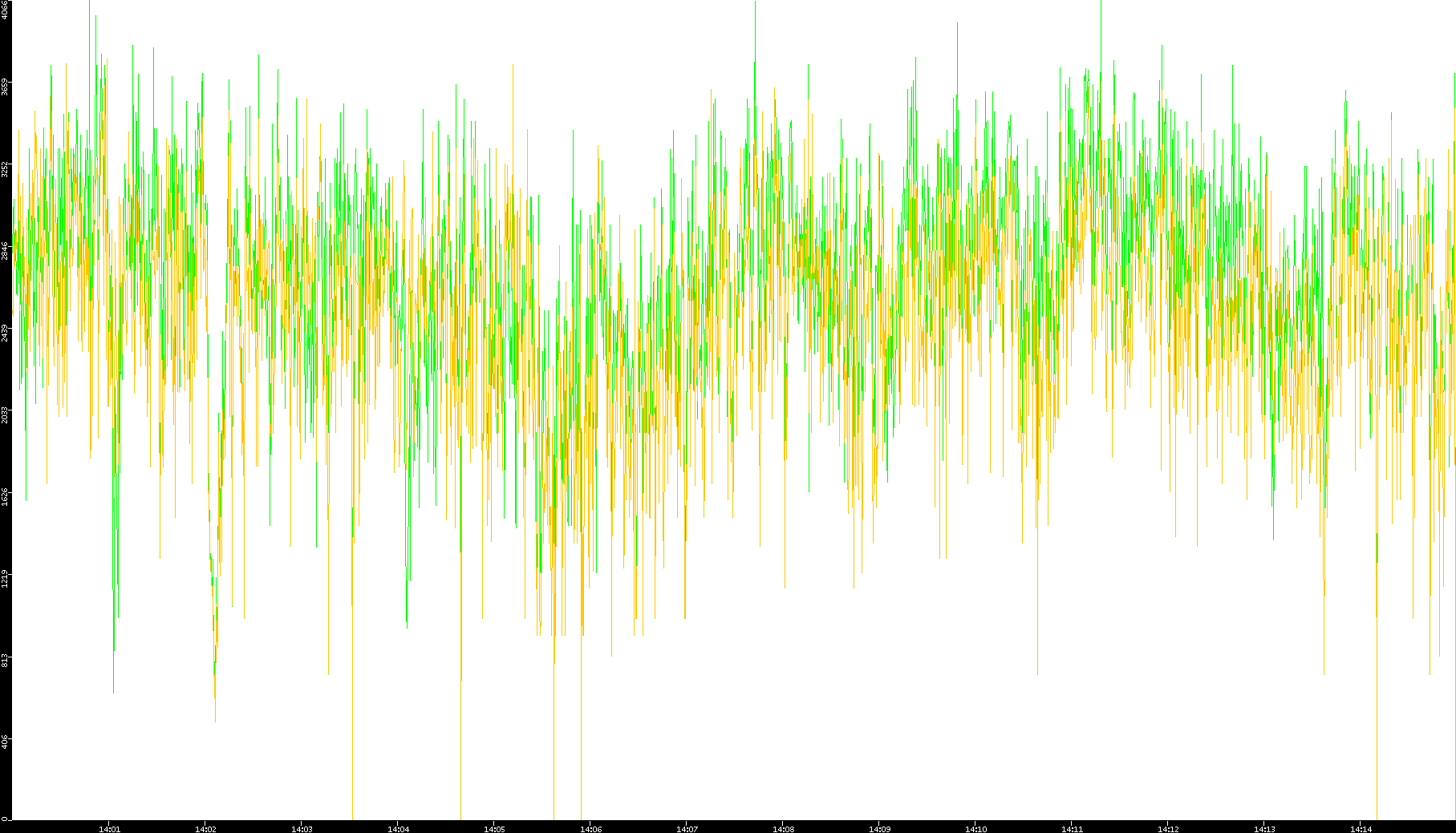Select the 14:10 time label
Screen dimensions: 1456x833
pos(976,829)
